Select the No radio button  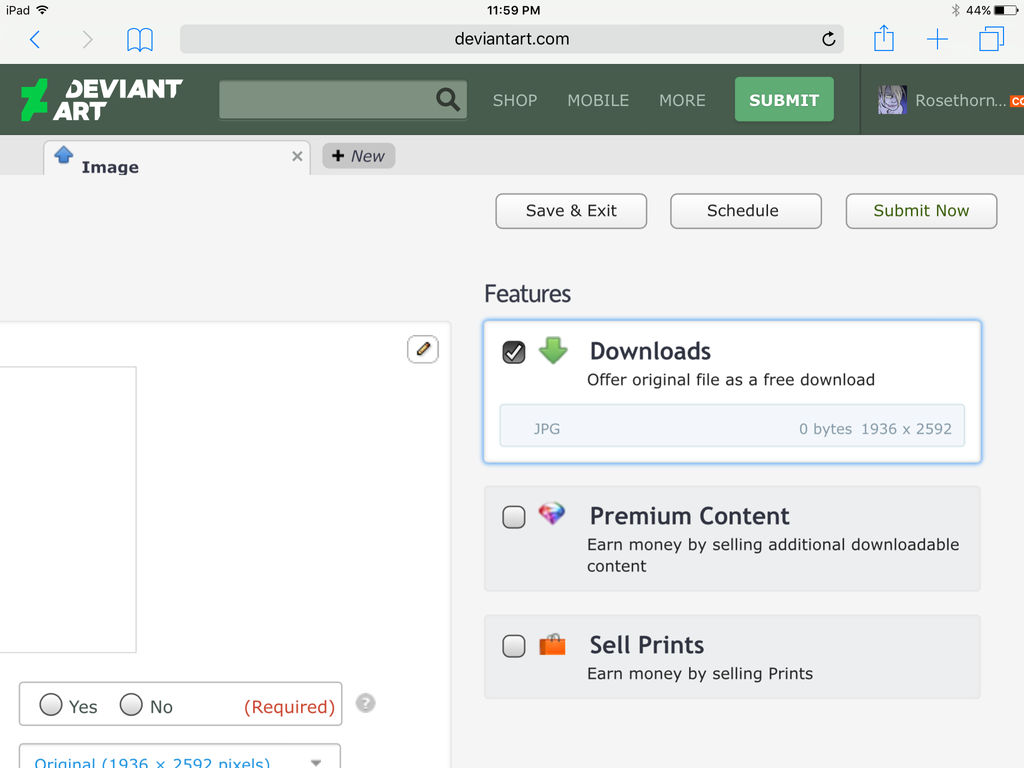coord(131,705)
